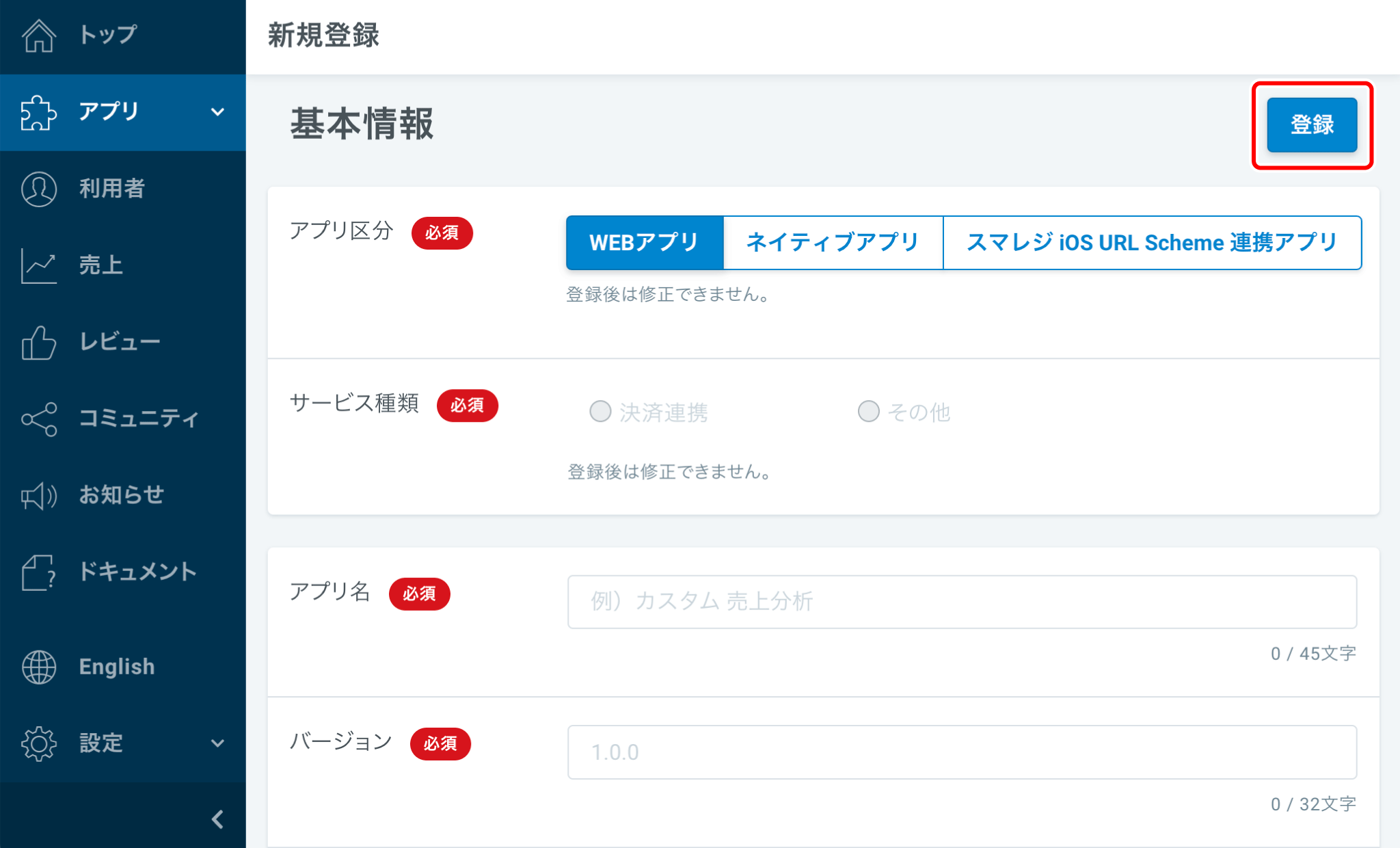The height and width of the screenshot is (848, 1400).
Task: Click the thumbs-up レビュー icon
Action: 39,342
